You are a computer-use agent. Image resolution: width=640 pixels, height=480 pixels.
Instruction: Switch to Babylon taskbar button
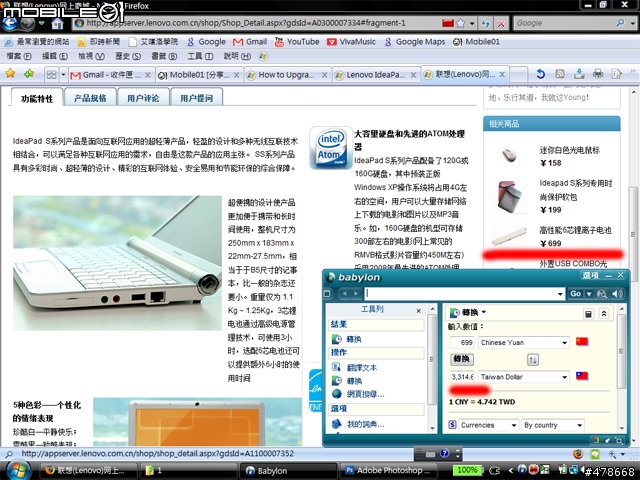(x=288, y=471)
